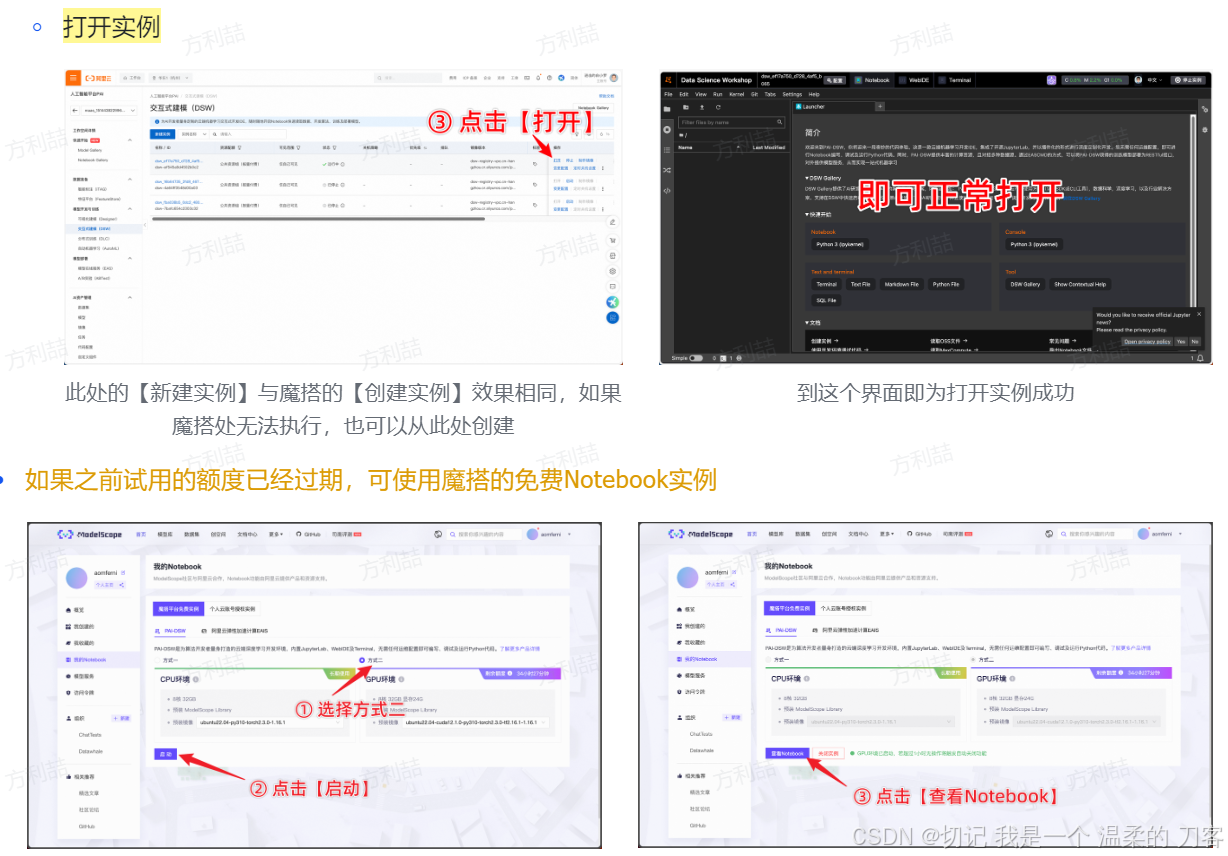Click the globe language icon in left ModelScope header
The height and width of the screenshot is (856, 1228).
438,534
